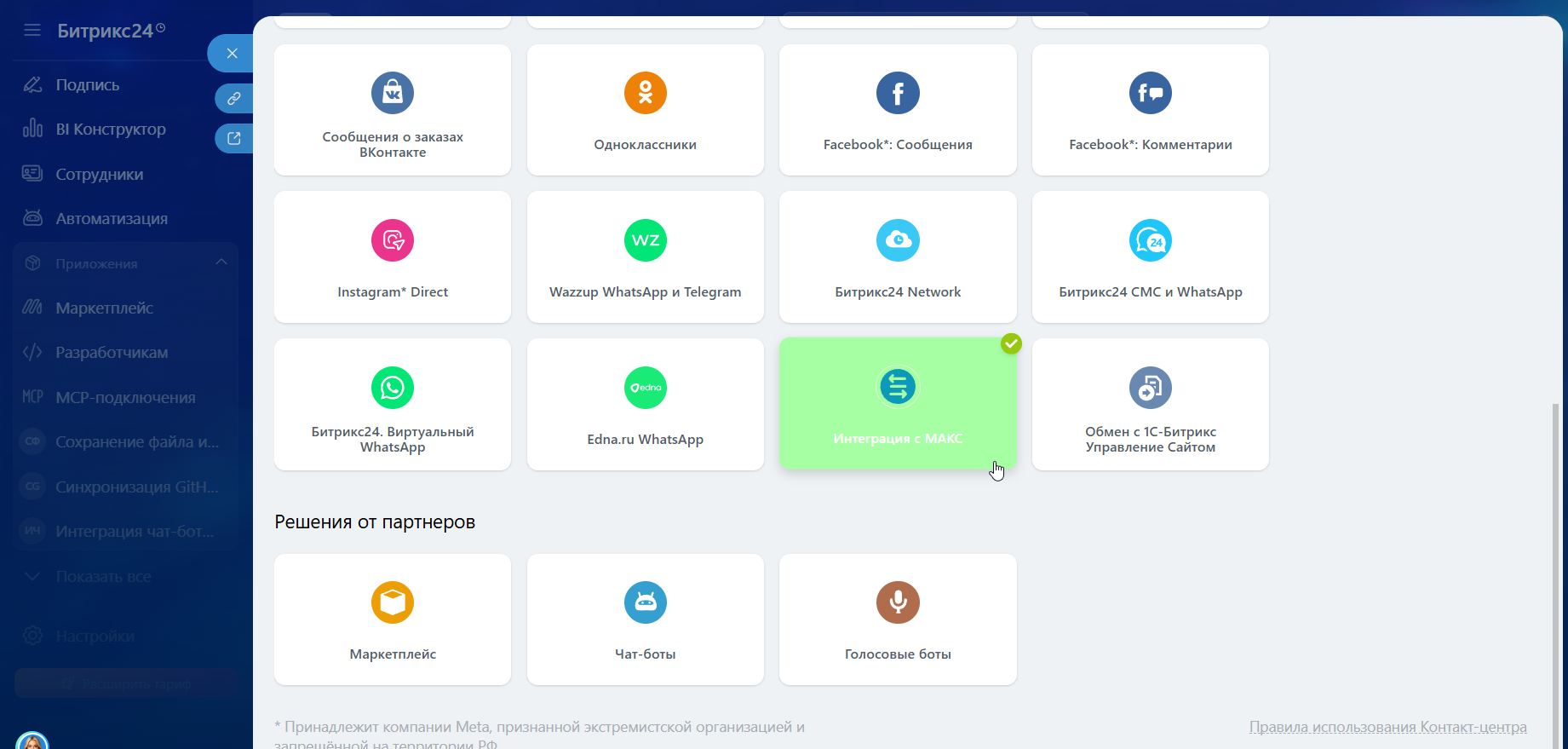Click the Edna.ru WhatsApp label
The height and width of the screenshot is (749, 1568).
click(x=646, y=440)
